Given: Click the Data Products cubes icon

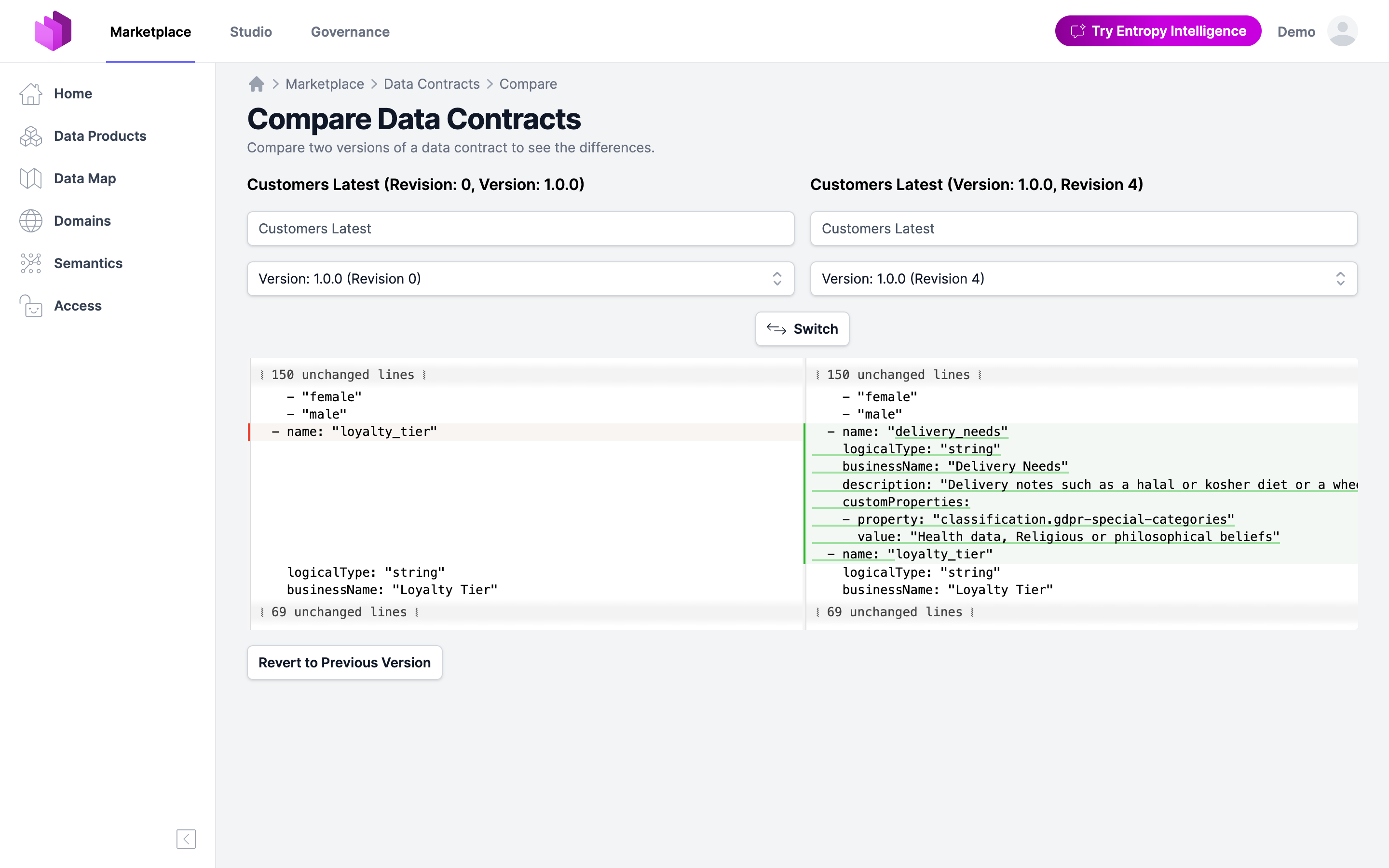Looking at the screenshot, I should 31,136.
